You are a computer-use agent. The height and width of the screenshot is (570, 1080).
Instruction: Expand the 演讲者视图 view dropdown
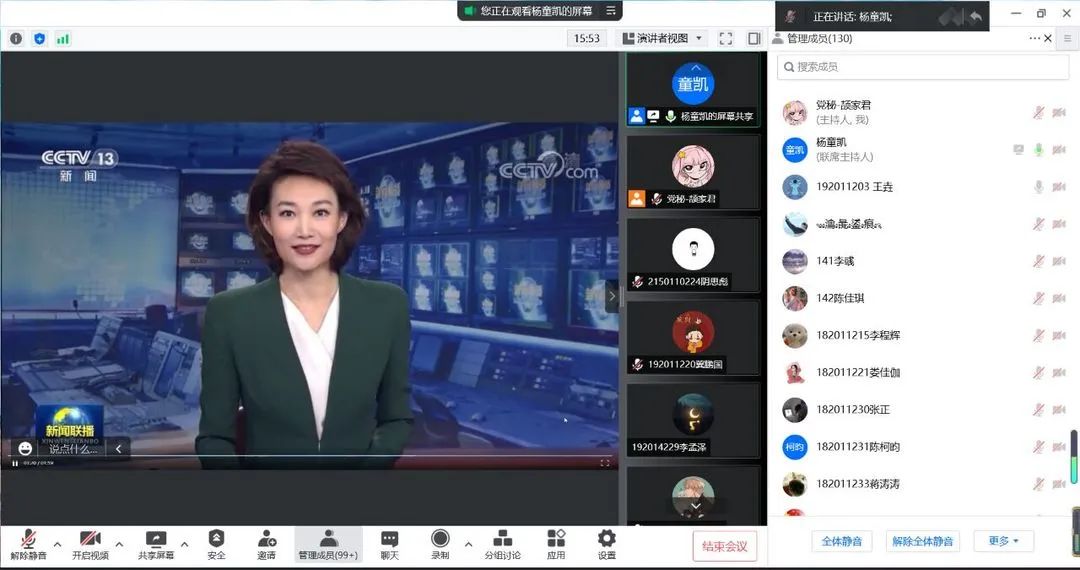point(663,38)
